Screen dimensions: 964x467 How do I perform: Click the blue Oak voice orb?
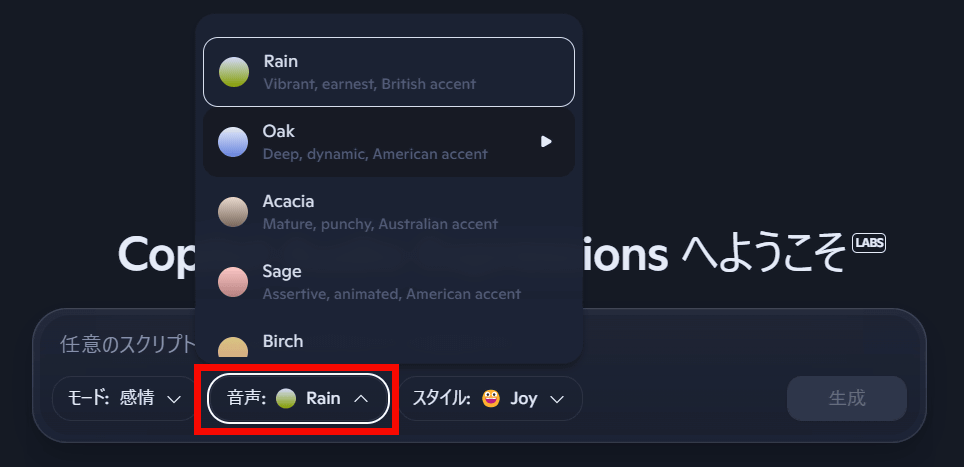click(233, 142)
